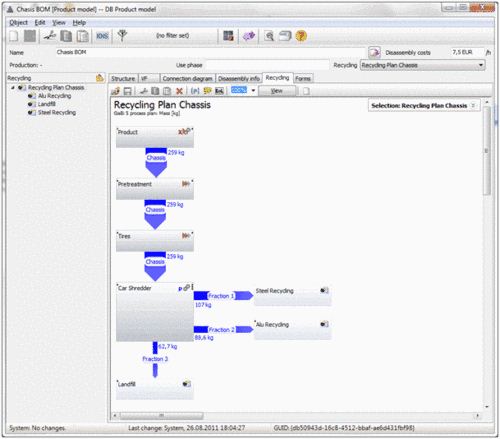Open the yellow question mark Help icon
Image resolution: width=500 pixels, height=439 pixels.
(301, 36)
